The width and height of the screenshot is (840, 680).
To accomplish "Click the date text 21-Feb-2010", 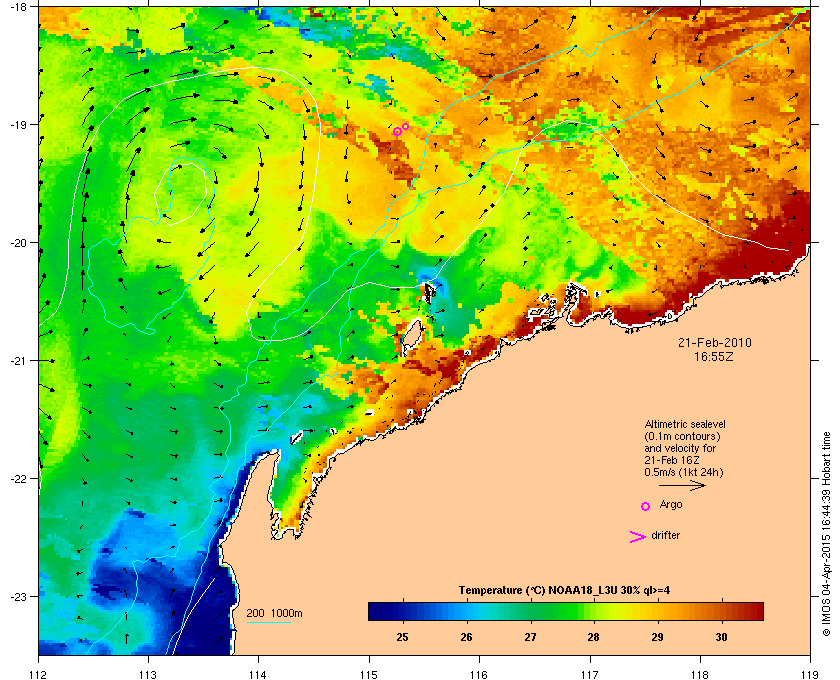I will 715,343.
